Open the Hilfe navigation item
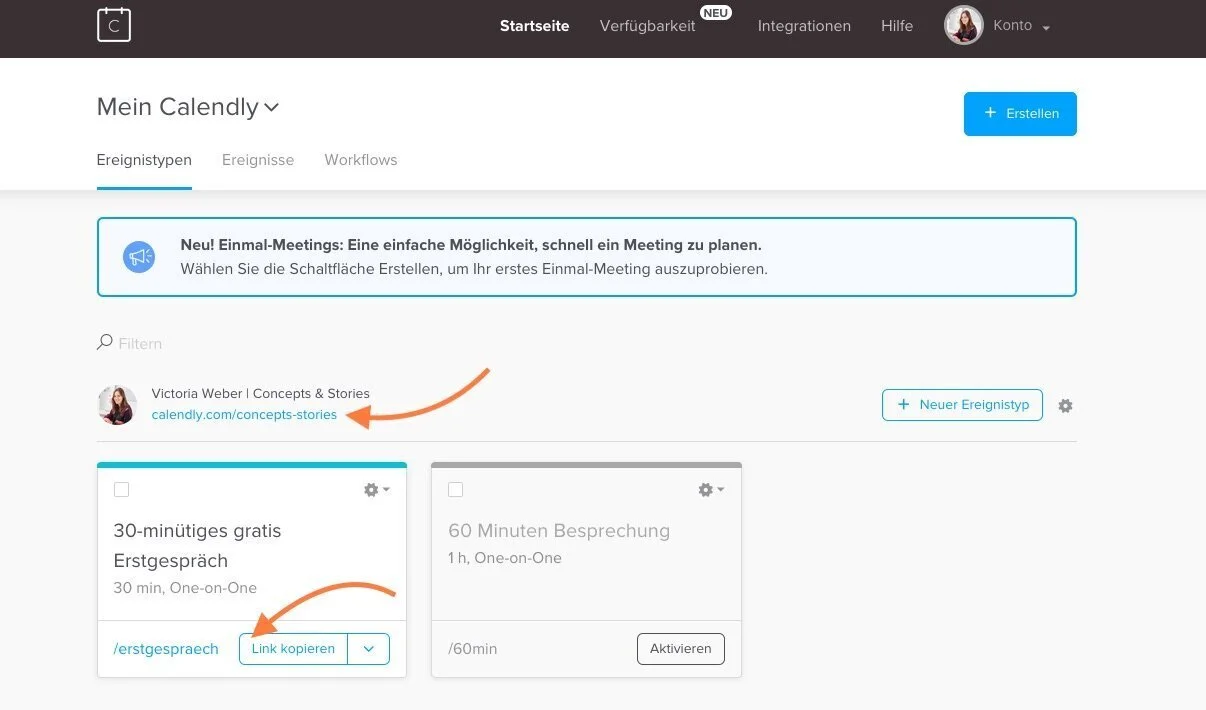The width and height of the screenshot is (1206, 710). click(897, 26)
